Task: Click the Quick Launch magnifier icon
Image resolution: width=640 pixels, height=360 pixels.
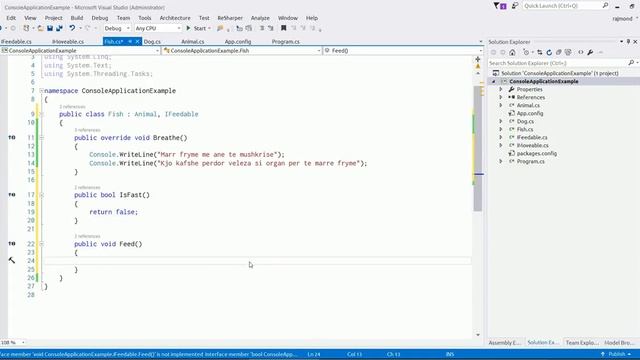Action: (605, 6)
